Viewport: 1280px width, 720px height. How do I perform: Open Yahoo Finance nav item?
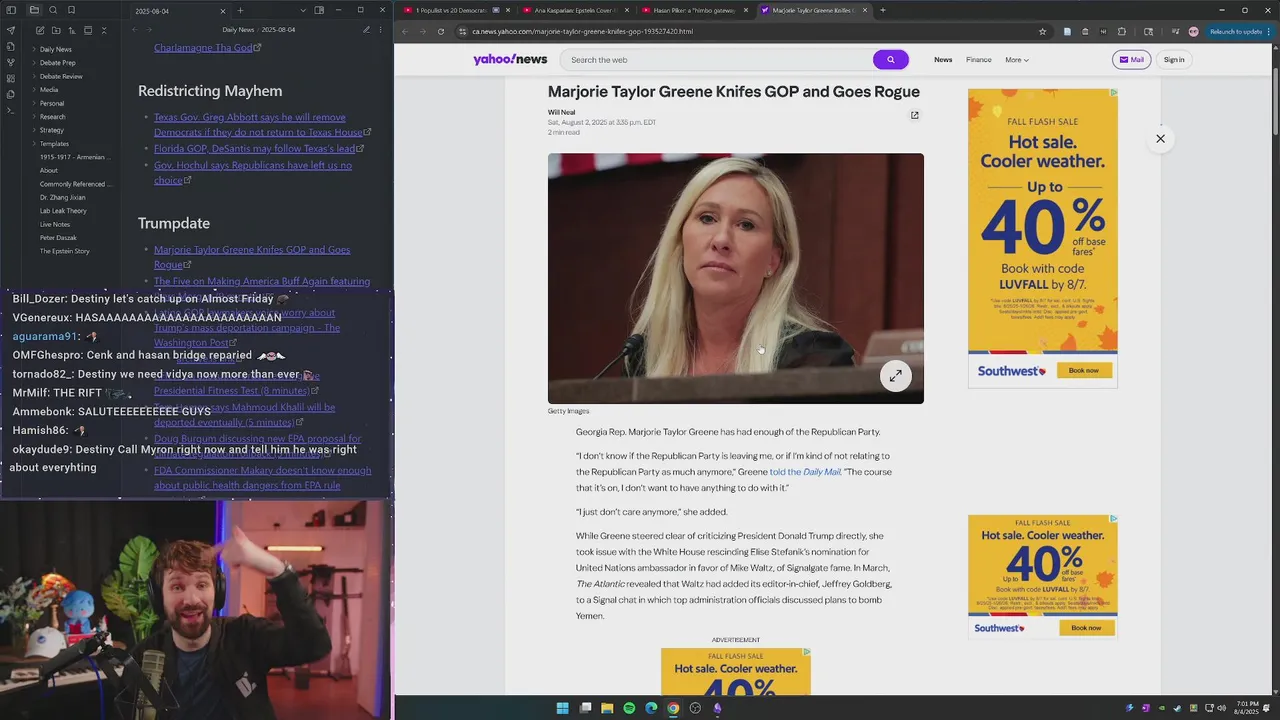coord(979,60)
